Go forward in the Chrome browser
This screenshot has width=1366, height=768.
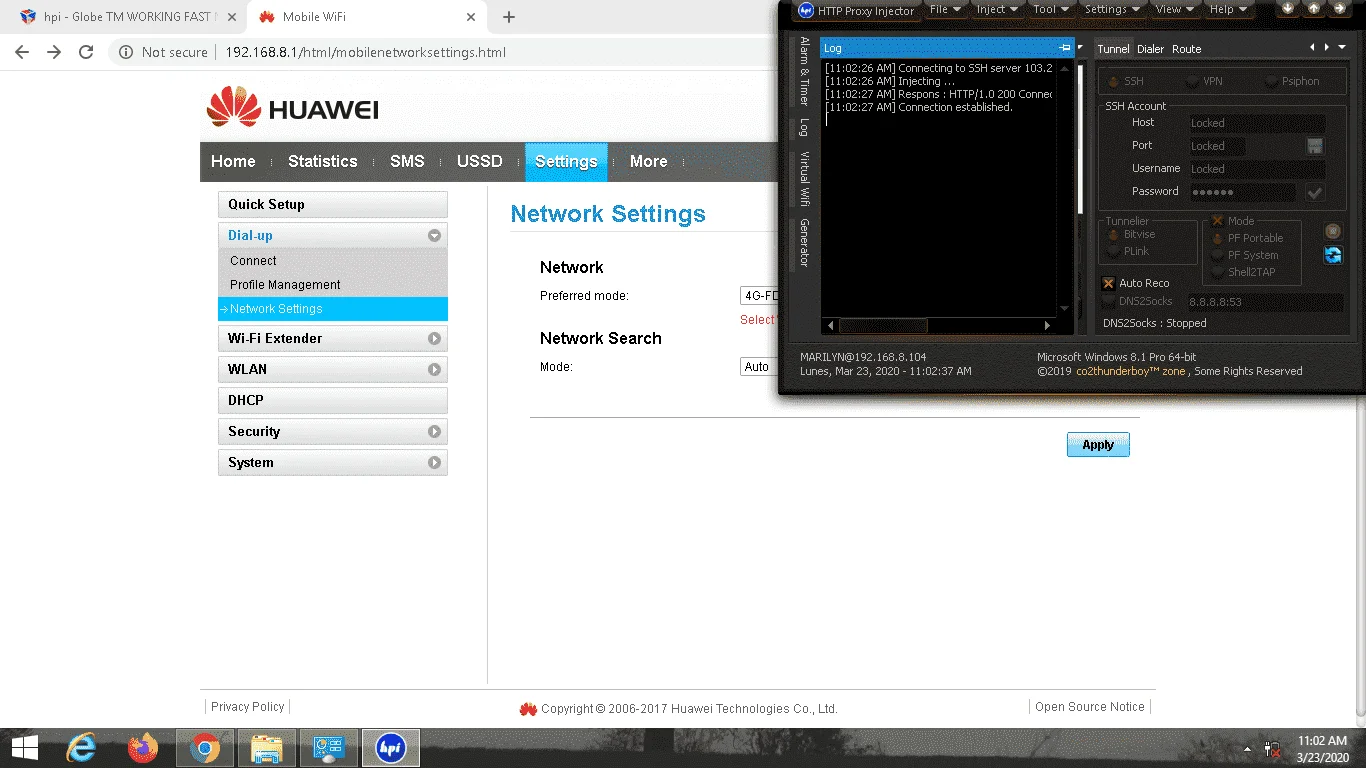[54, 52]
